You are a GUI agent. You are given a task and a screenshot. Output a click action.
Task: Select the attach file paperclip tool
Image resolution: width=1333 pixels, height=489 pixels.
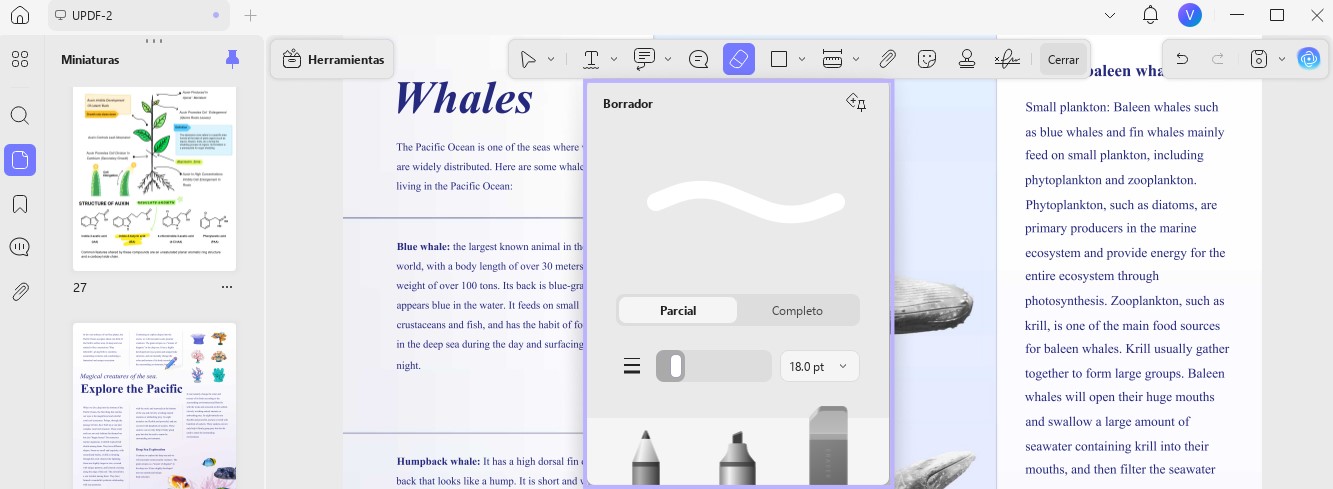887,60
